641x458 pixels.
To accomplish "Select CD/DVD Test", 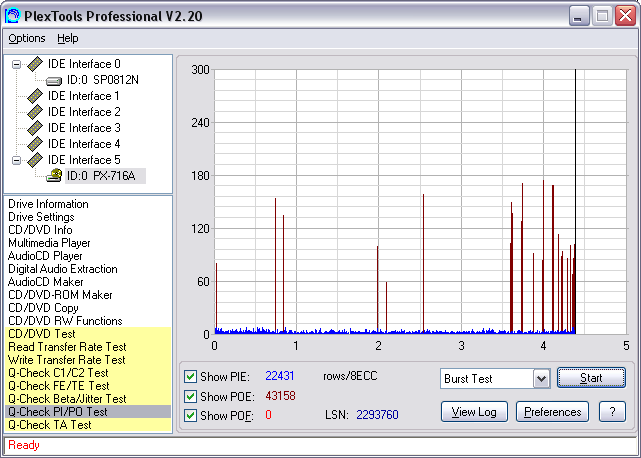I will pos(88,334).
